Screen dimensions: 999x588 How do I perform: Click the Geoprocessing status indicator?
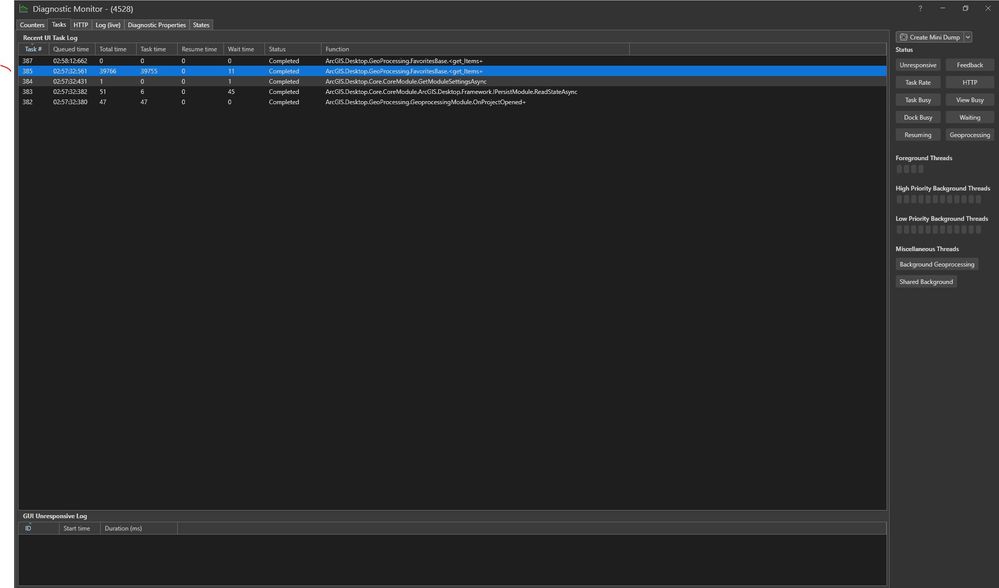970,135
